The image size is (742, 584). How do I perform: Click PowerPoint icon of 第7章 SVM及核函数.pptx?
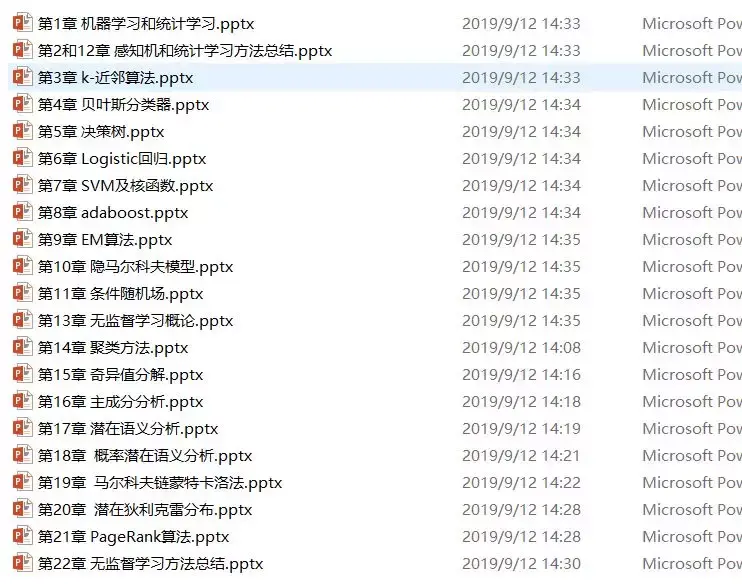(x=22, y=185)
